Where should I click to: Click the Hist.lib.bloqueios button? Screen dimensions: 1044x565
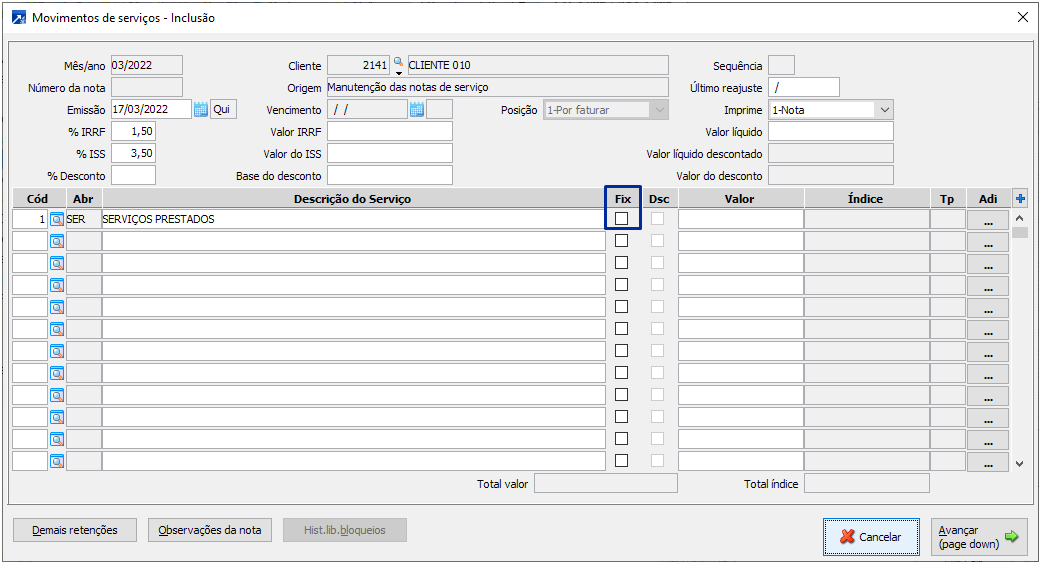(344, 530)
